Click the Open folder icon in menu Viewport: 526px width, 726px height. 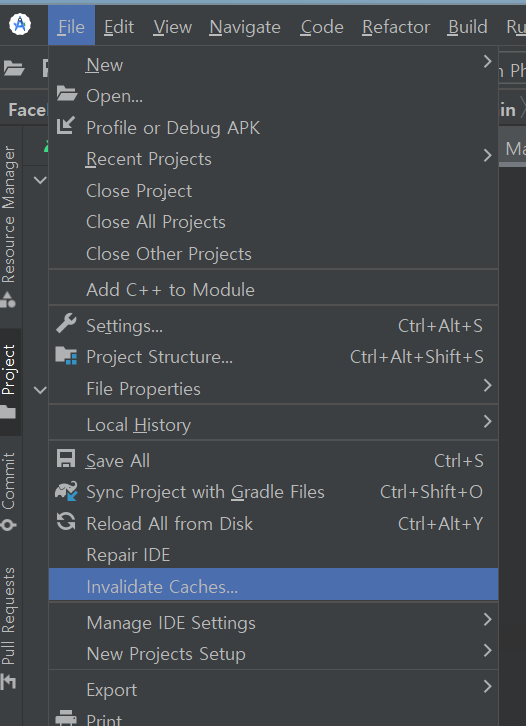[67, 94]
